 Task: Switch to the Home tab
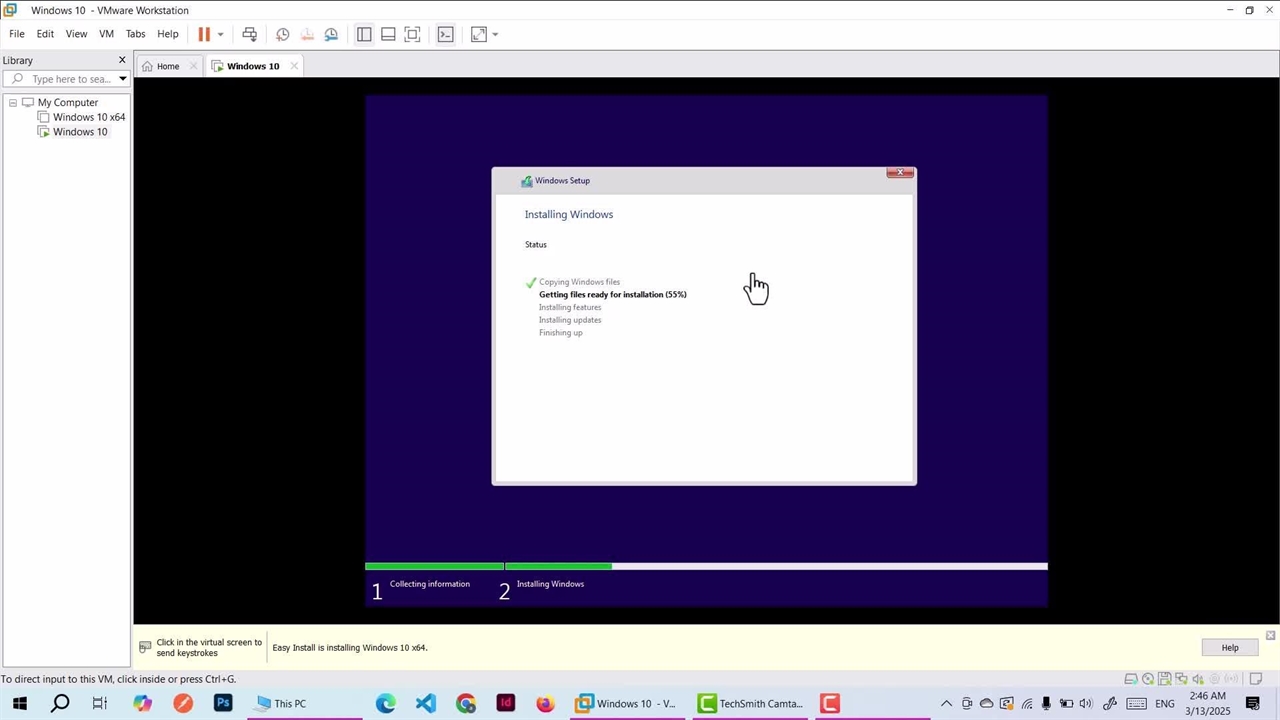pyautogui.click(x=161, y=66)
